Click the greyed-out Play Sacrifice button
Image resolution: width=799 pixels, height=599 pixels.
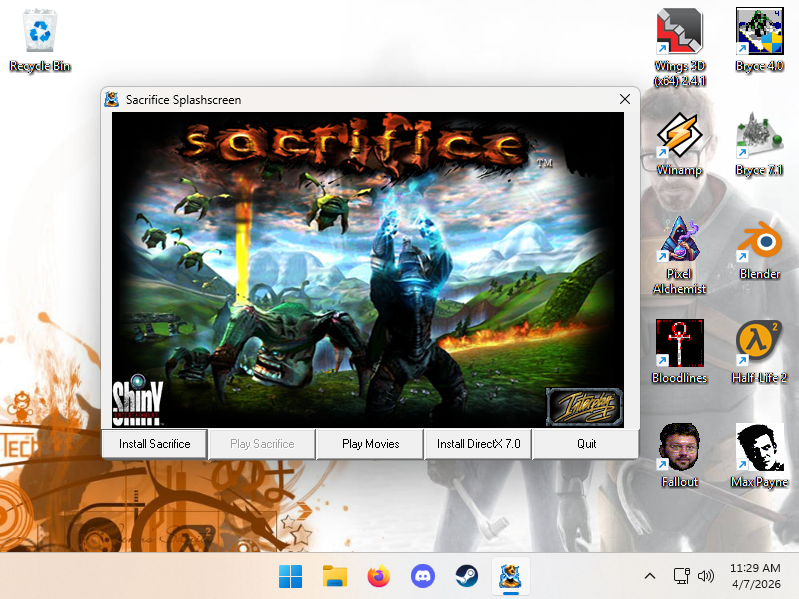pos(262,444)
